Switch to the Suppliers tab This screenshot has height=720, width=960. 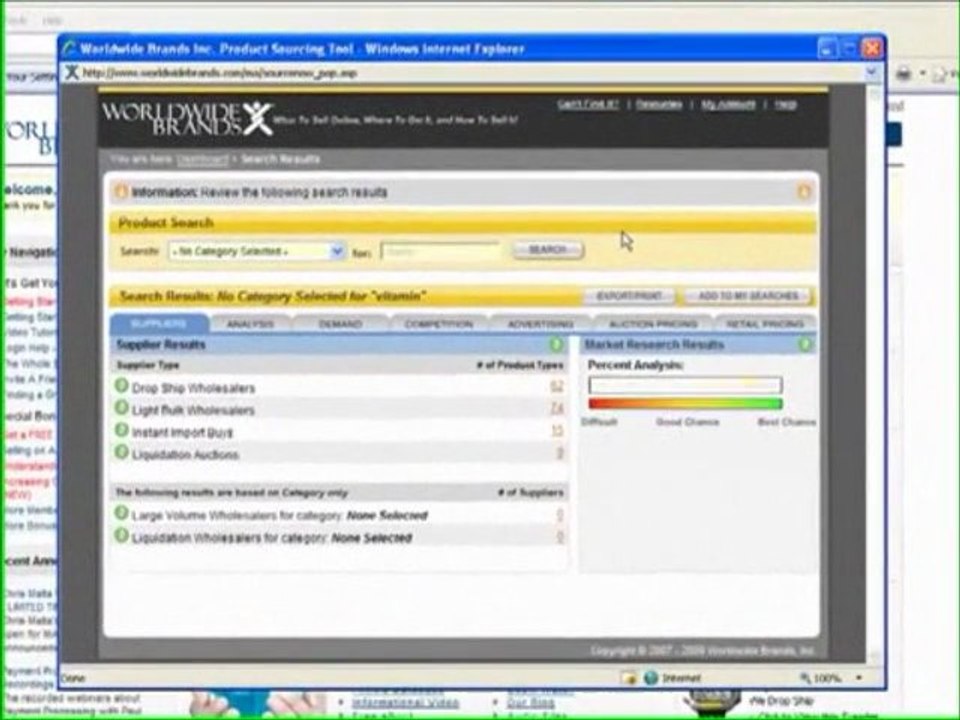159,323
